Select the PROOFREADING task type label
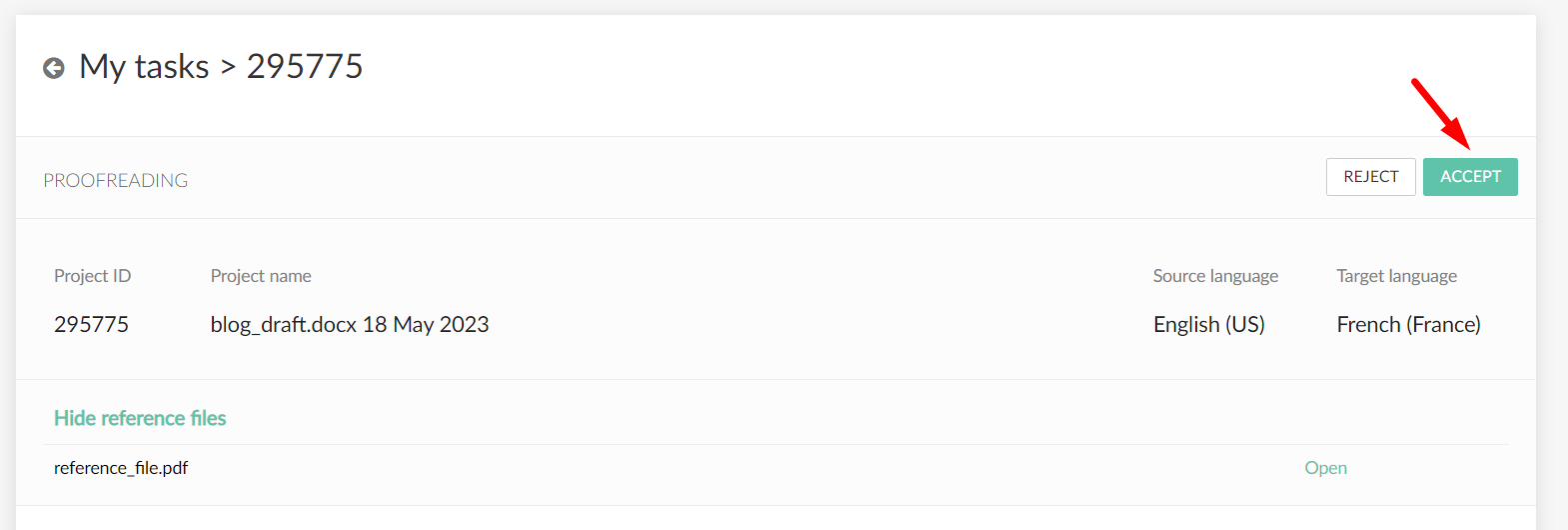Viewport: 1568px width, 530px height. click(116, 180)
